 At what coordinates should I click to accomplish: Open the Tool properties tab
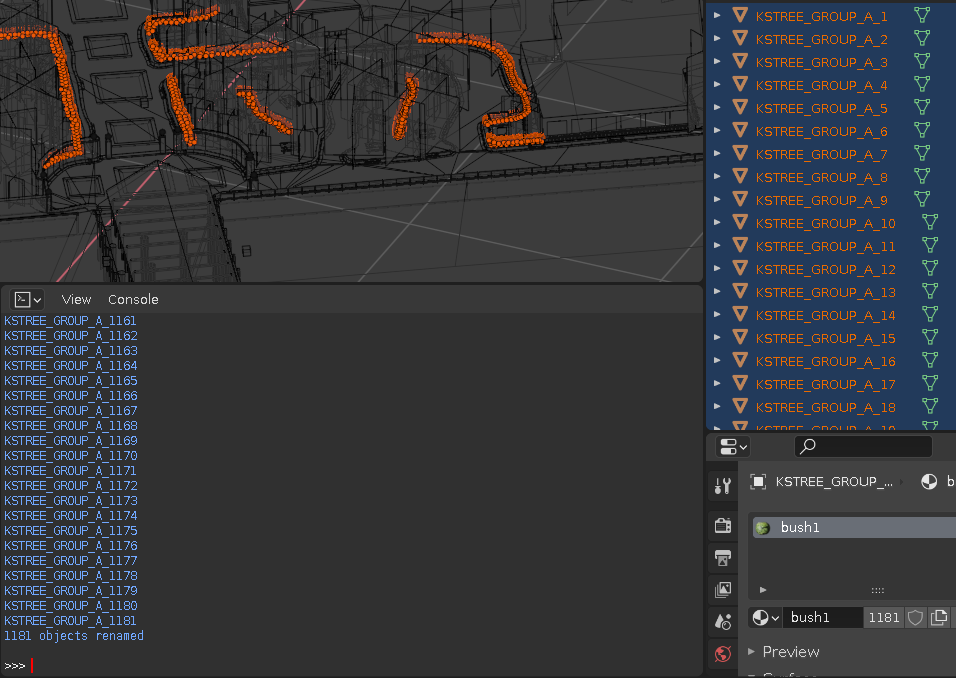(x=722, y=486)
